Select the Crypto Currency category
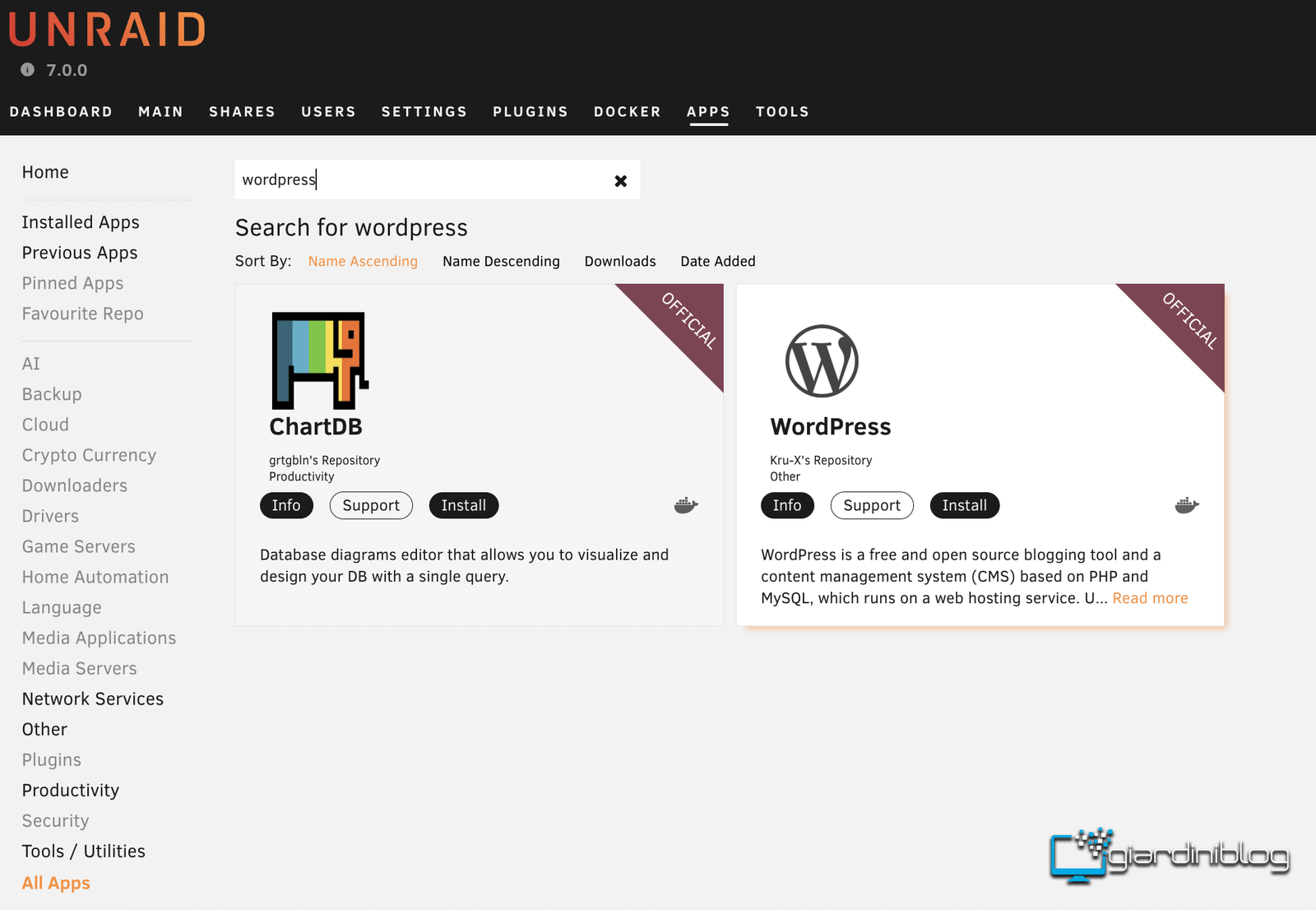Screen dimensions: 1316x910 [89, 456]
